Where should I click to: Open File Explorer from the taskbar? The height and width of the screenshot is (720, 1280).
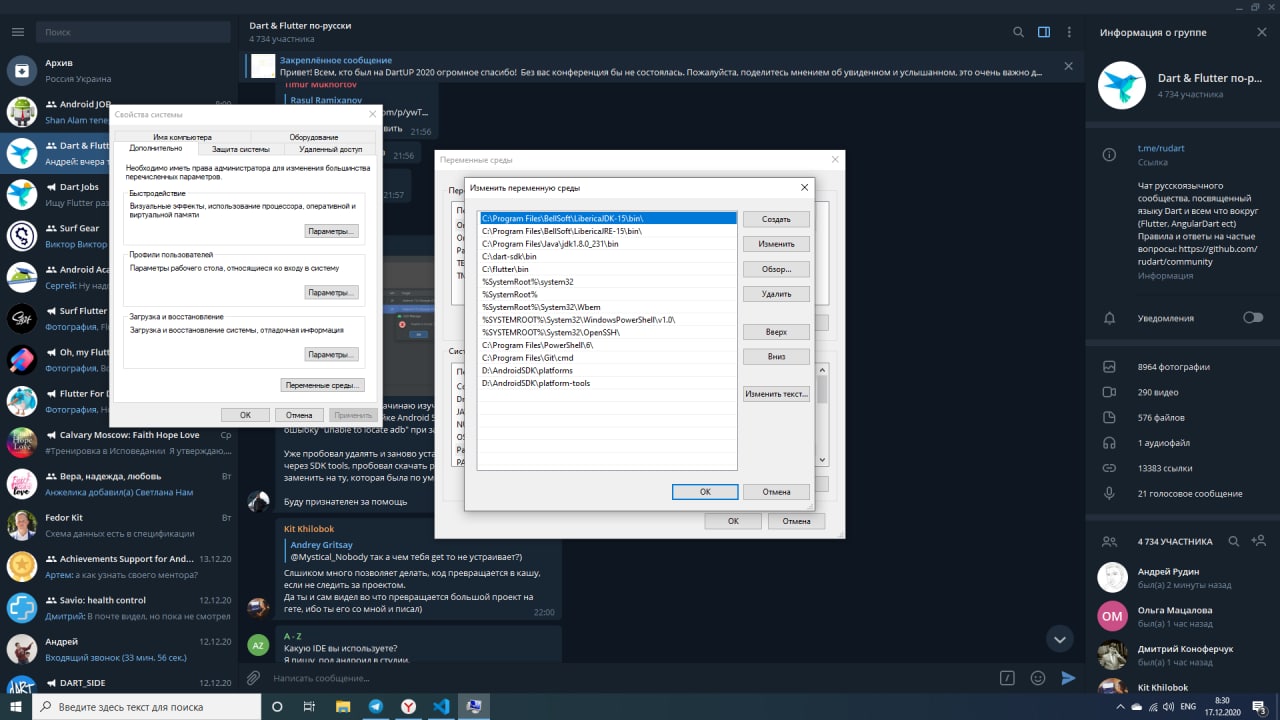pos(343,706)
